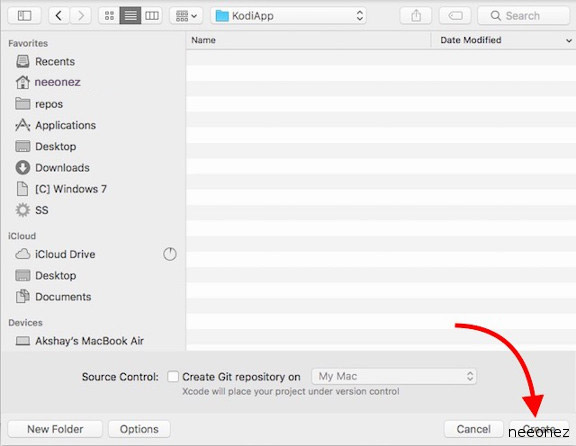Viewport: 576px width, 446px height.
Task: Click the iCloud Drive sync progress icon
Action: pyautogui.click(x=170, y=254)
